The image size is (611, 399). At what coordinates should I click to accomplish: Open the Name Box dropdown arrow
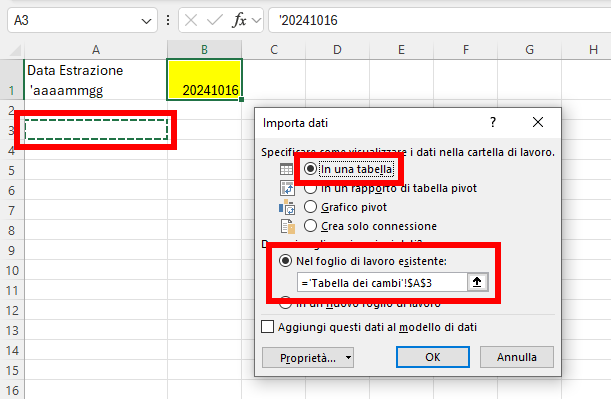147,21
